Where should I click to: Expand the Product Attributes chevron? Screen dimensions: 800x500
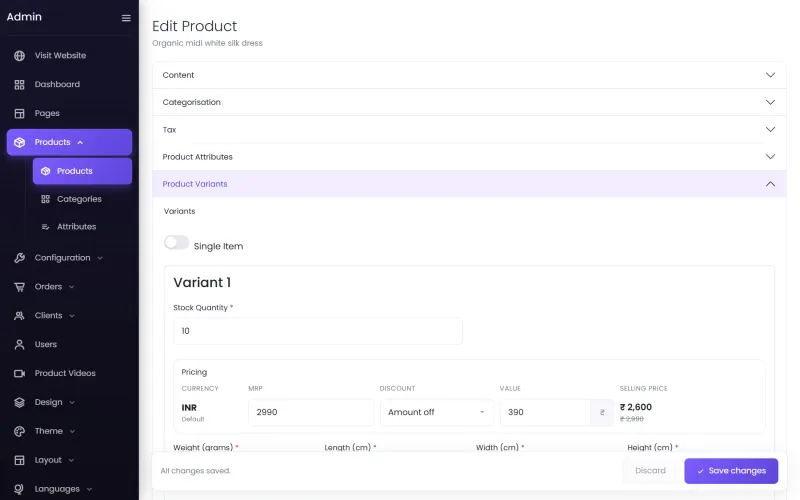[x=770, y=157]
